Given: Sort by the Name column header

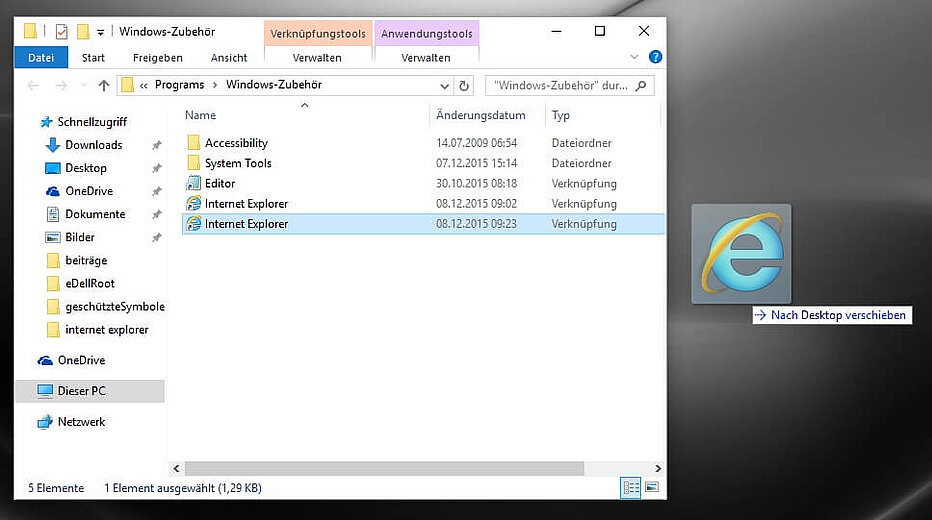Looking at the screenshot, I should click(x=200, y=115).
